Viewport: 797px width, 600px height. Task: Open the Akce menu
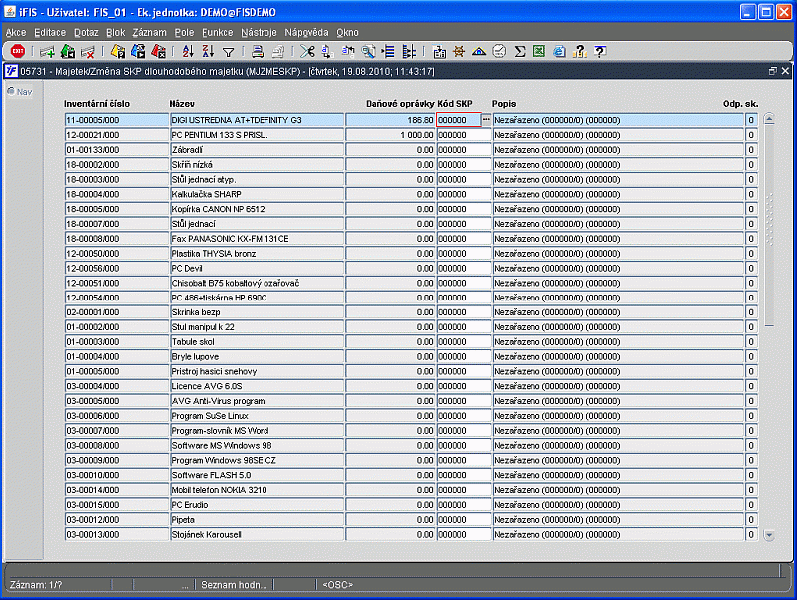pos(16,33)
